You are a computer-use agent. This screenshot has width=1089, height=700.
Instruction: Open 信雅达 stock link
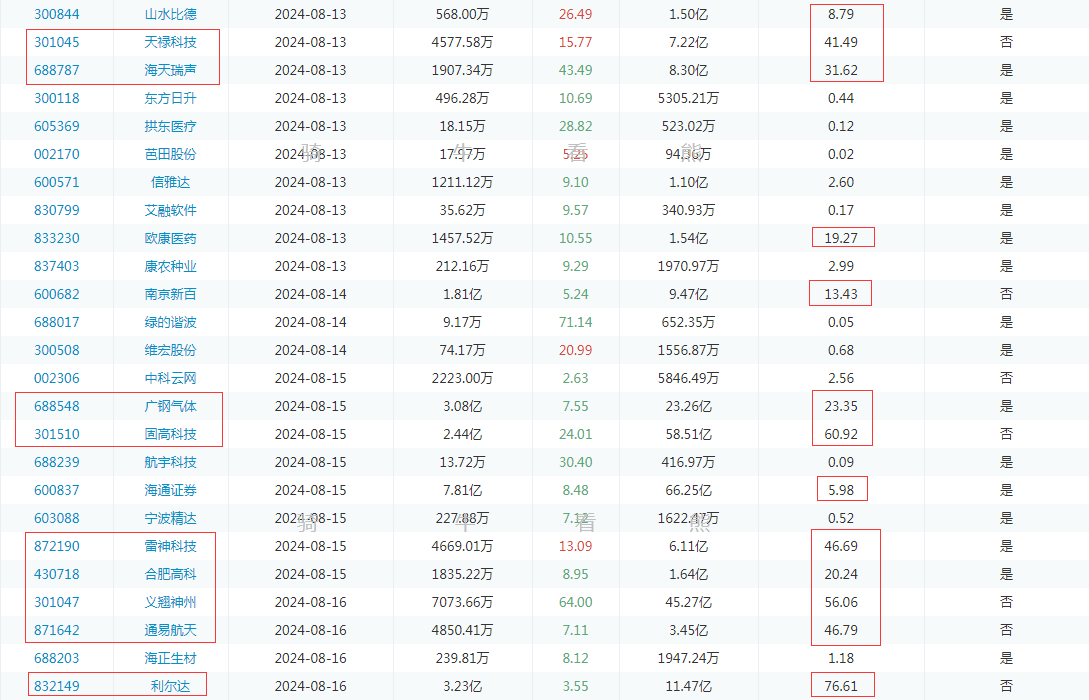(170, 182)
